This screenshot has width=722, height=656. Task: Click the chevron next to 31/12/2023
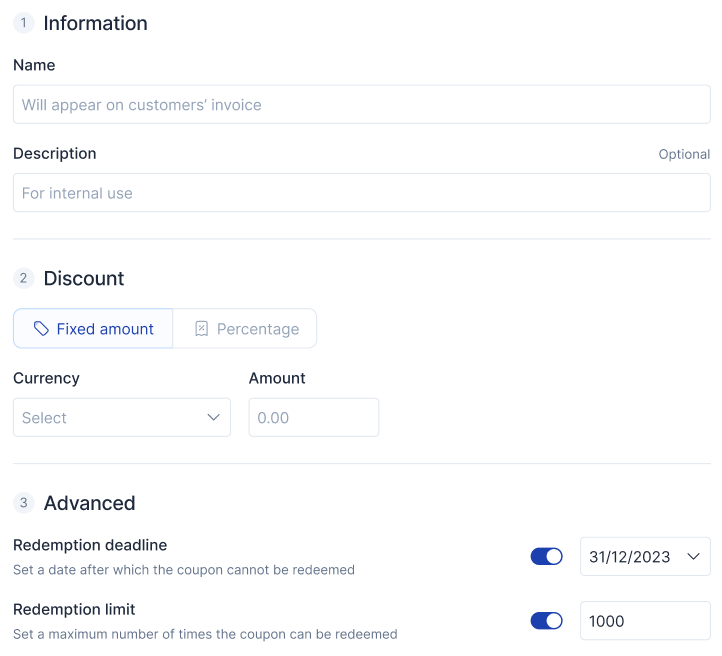(x=693, y=556)
